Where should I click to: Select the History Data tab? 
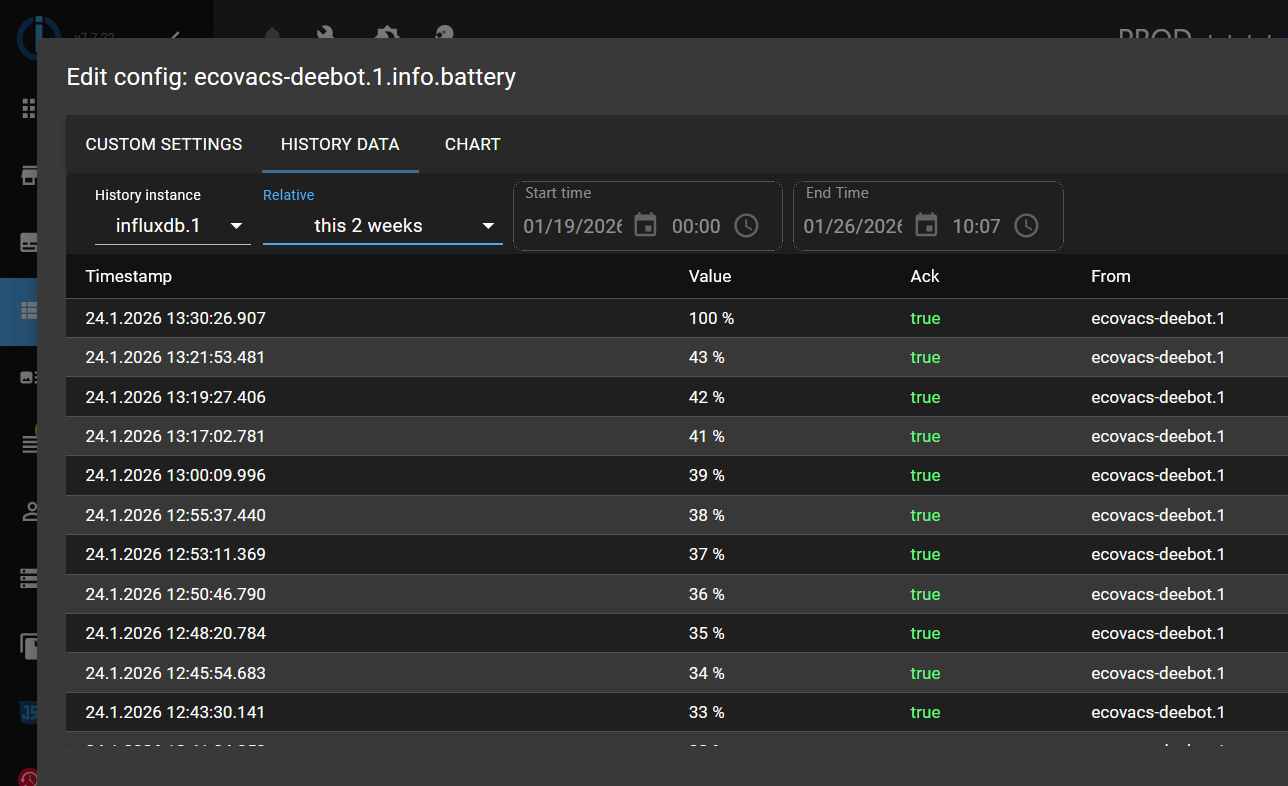point(340,144)
